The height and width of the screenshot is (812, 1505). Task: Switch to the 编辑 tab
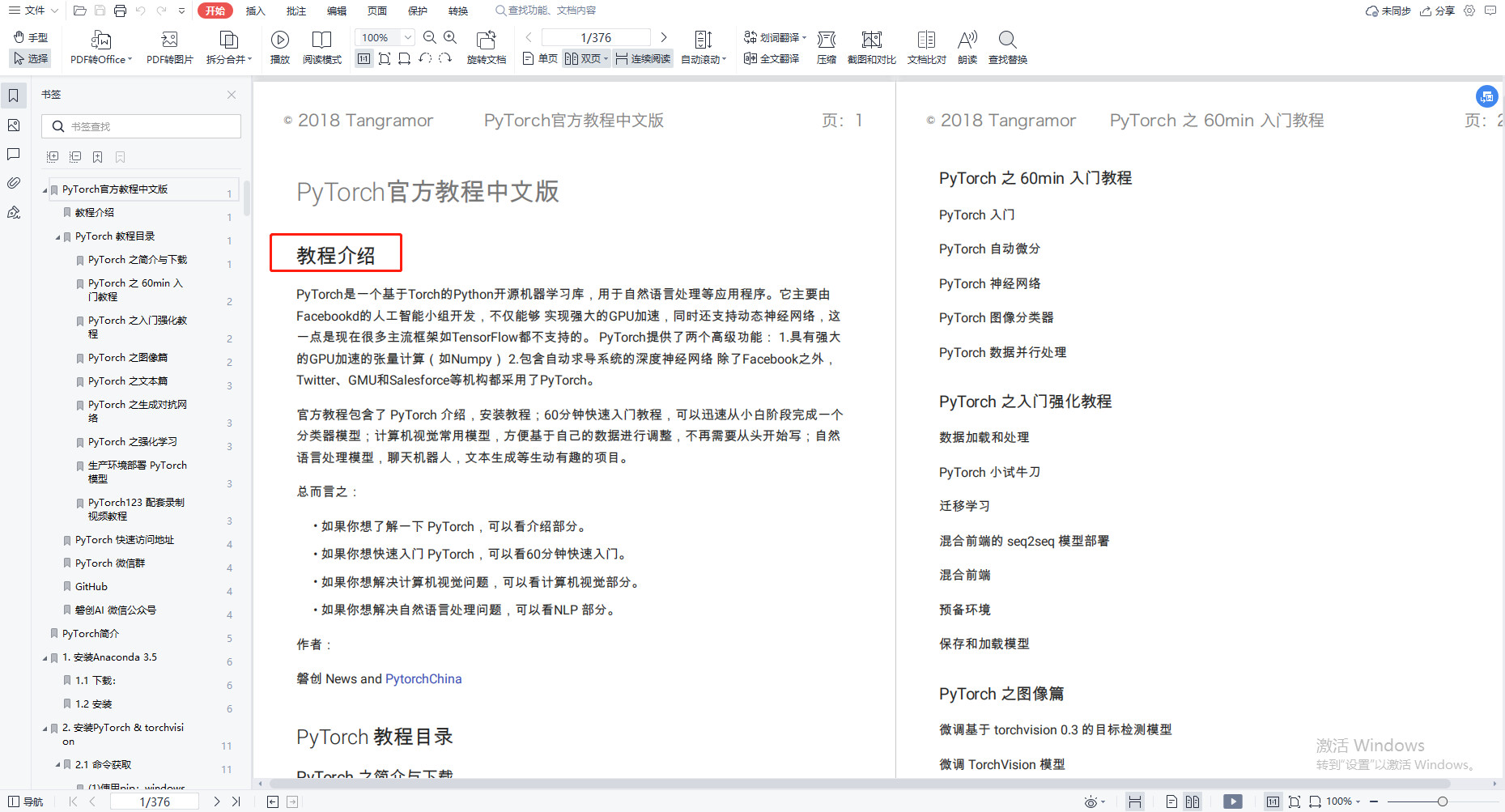[x=337, y=11]
